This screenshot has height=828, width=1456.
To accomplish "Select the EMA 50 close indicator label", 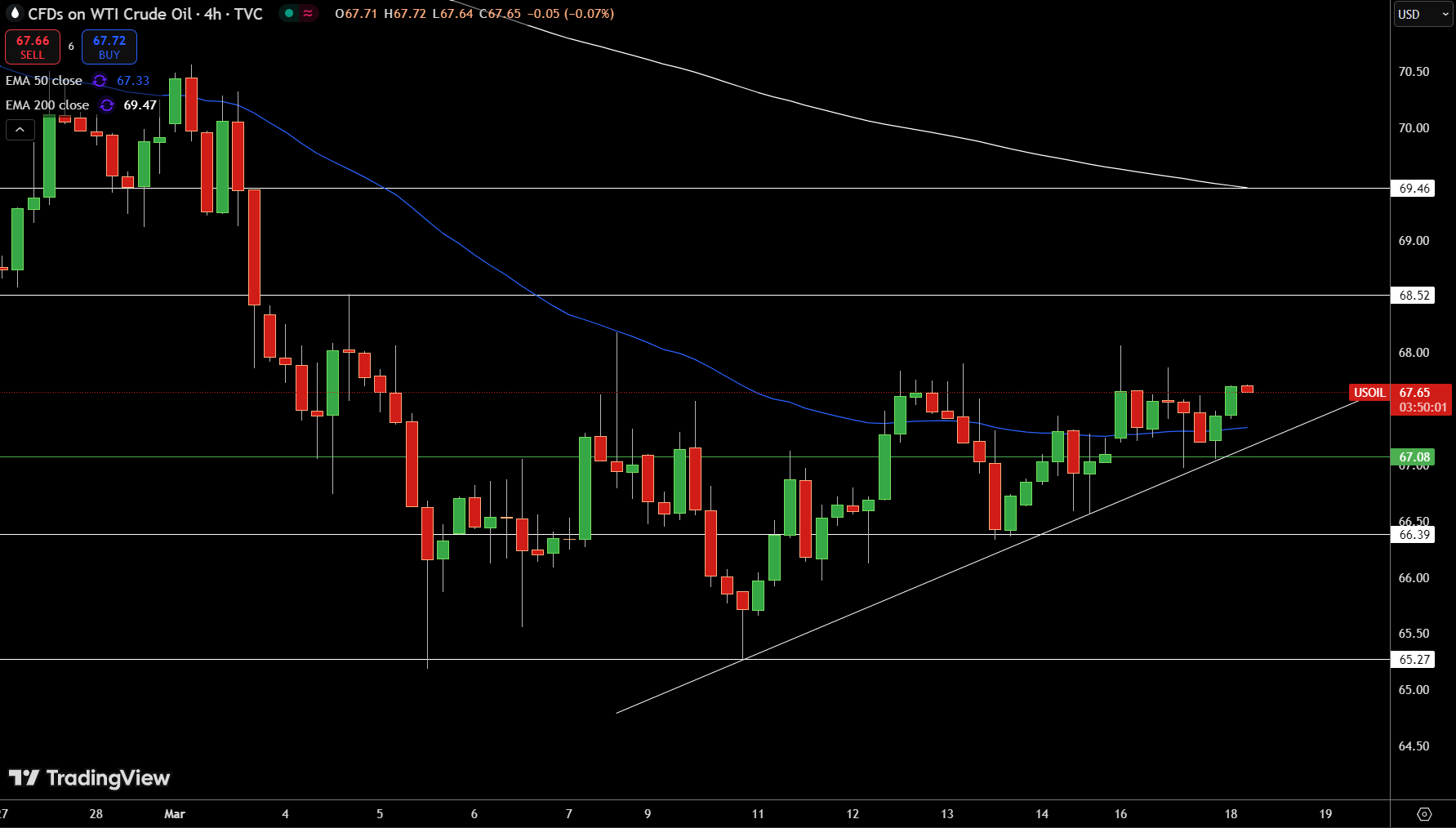I will coord(44,81).
